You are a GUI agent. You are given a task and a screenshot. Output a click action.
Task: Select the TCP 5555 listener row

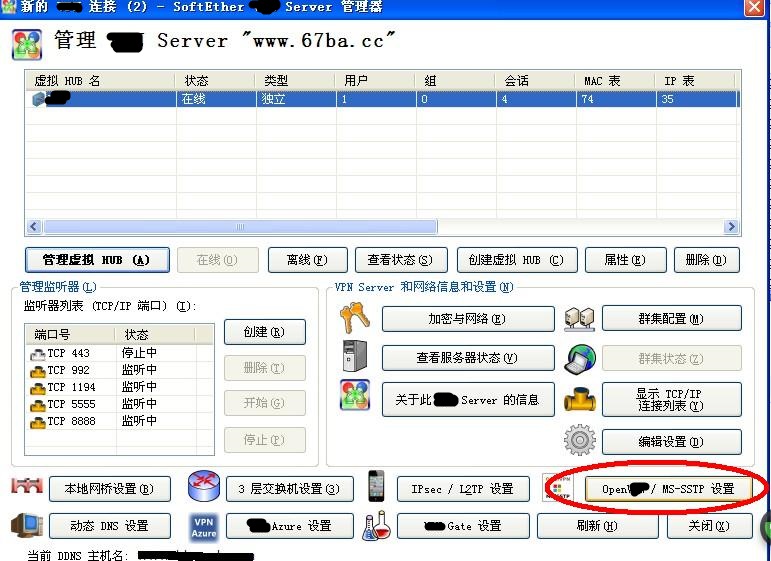click(68, 404)
